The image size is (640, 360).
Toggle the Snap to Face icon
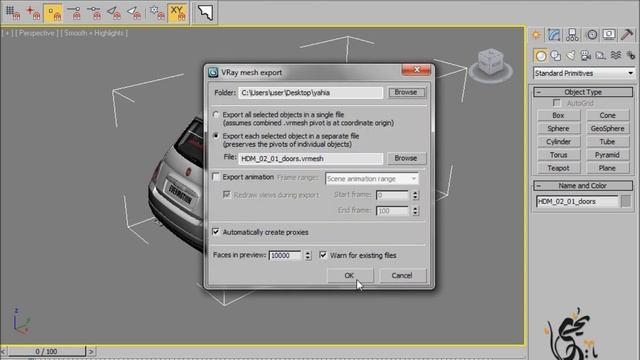pos(134,13)
